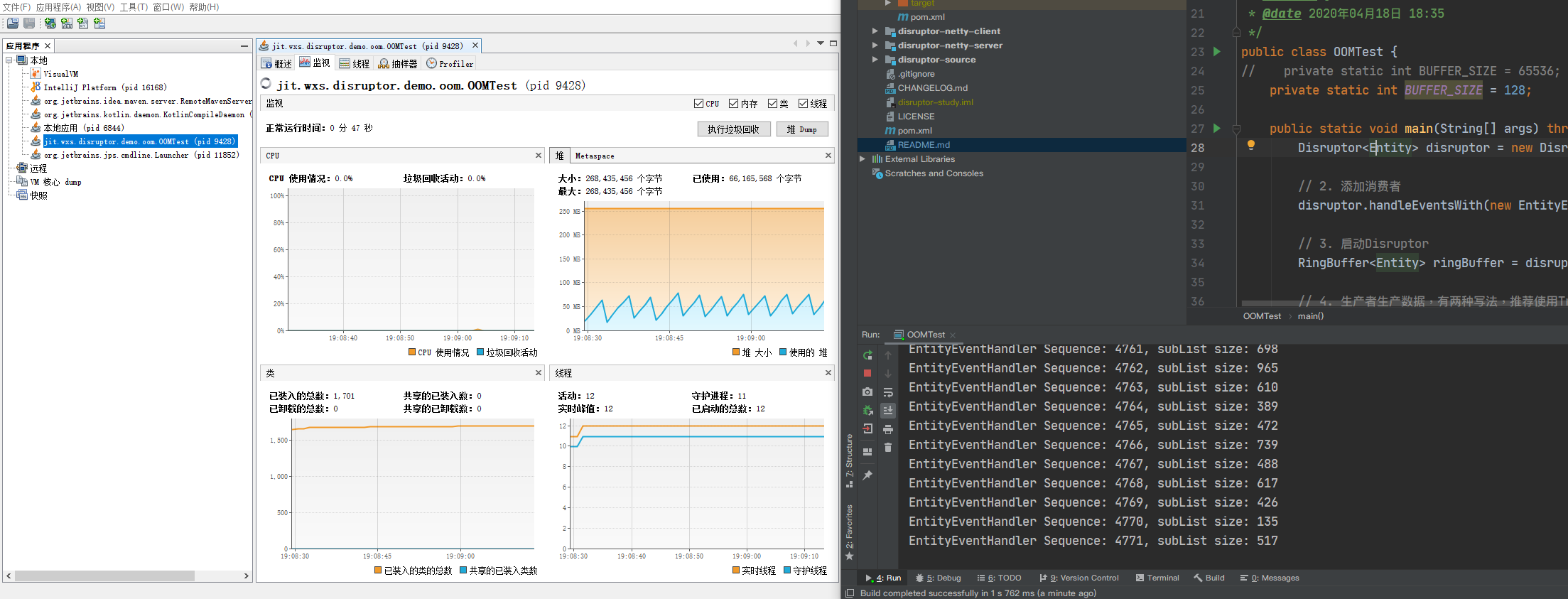Open the 工具(T) menu

tap(134, 7)
